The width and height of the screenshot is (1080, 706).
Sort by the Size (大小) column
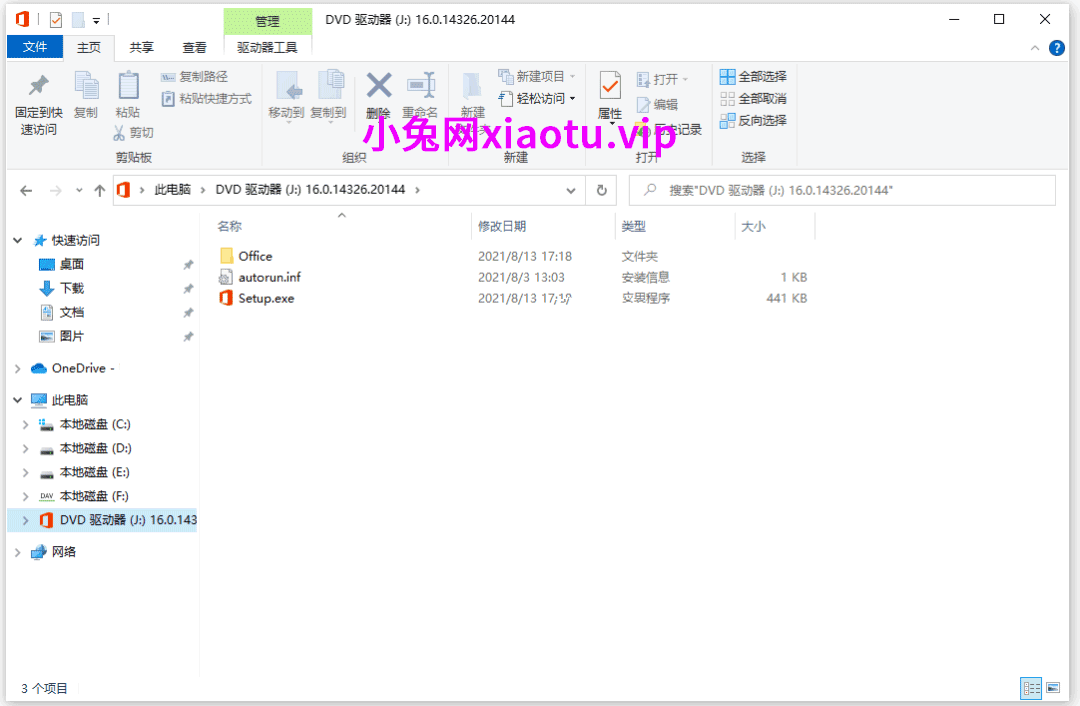753,226
